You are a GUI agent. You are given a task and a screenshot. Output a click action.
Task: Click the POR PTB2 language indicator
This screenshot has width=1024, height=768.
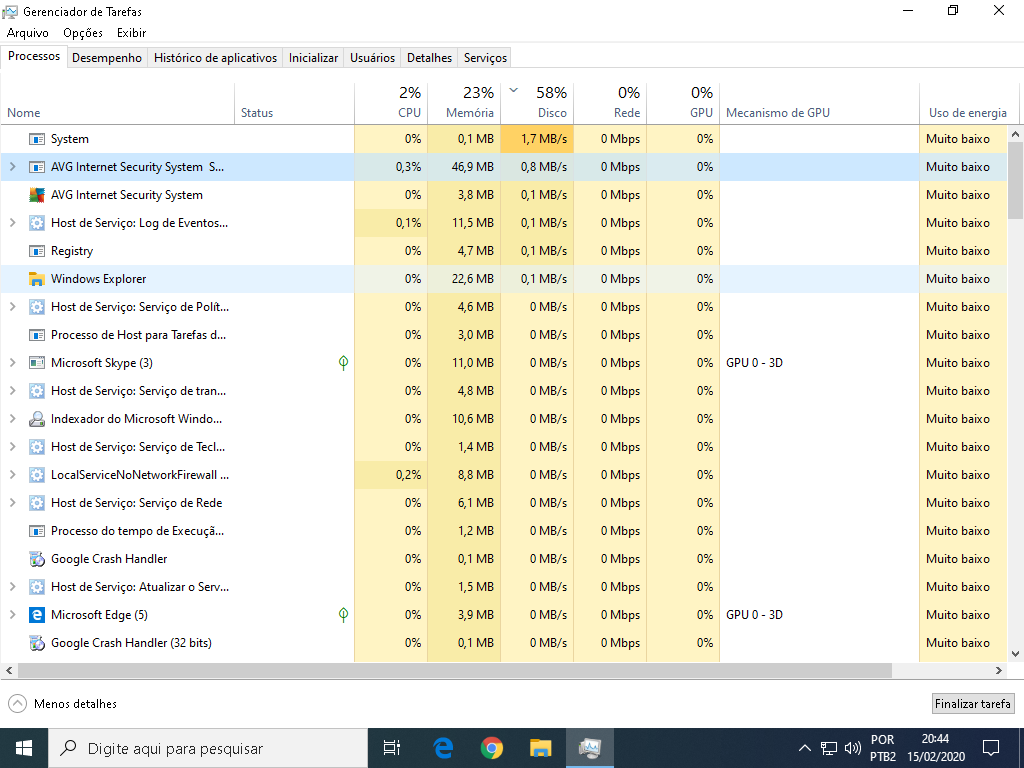[882, 748]
